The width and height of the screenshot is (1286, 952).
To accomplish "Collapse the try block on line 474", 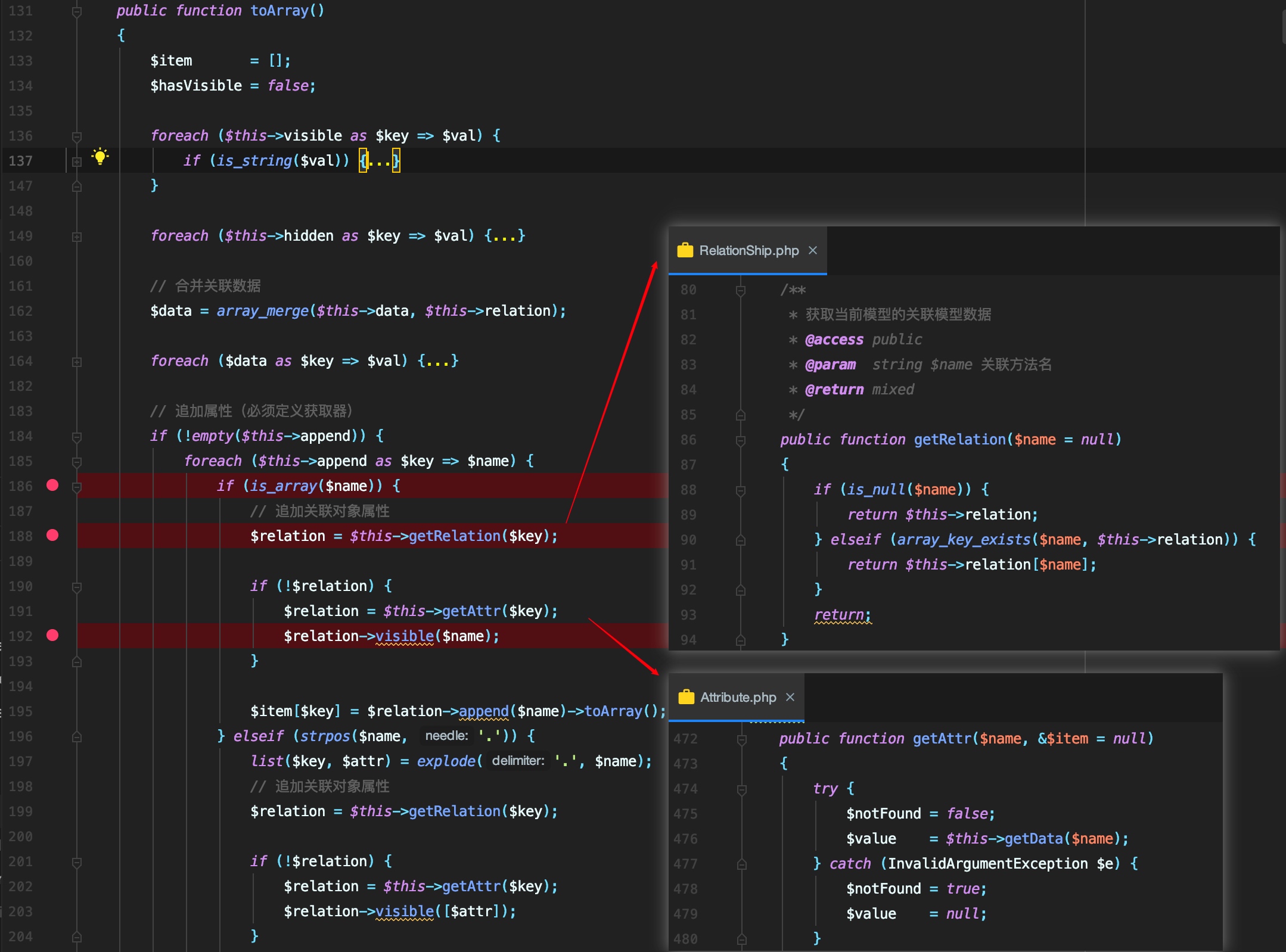I will point(742,789).
